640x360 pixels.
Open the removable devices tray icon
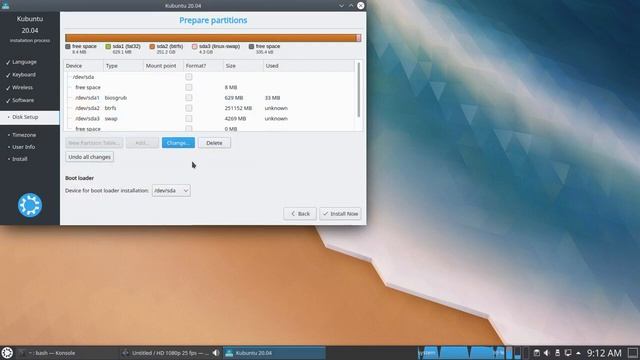tap(557, 353)
